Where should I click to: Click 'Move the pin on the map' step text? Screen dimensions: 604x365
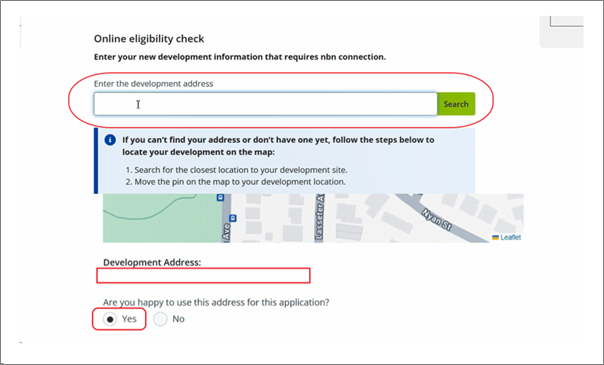point(240,182)
